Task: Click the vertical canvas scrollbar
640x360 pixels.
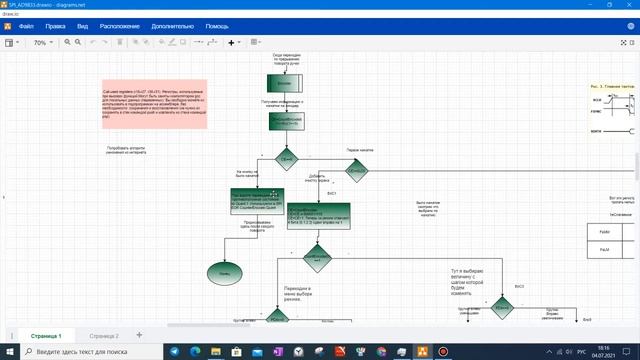Action: (637, 167)
